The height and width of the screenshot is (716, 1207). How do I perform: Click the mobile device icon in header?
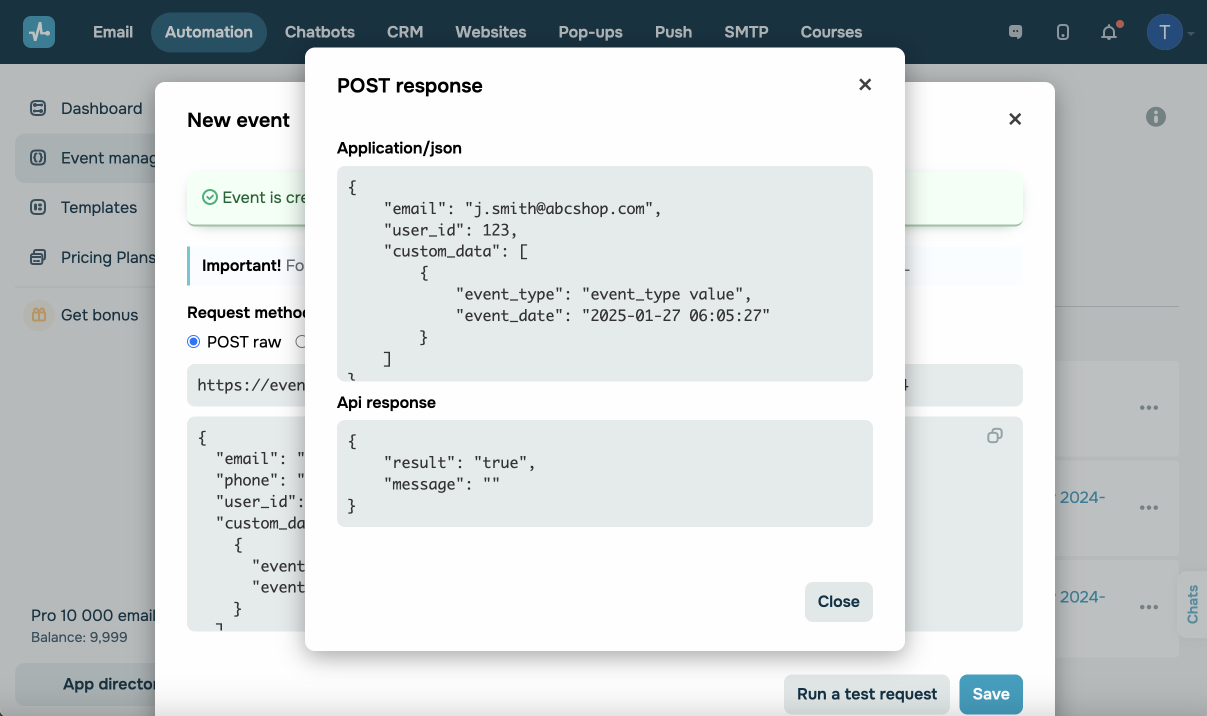[x=1063, y=32]
